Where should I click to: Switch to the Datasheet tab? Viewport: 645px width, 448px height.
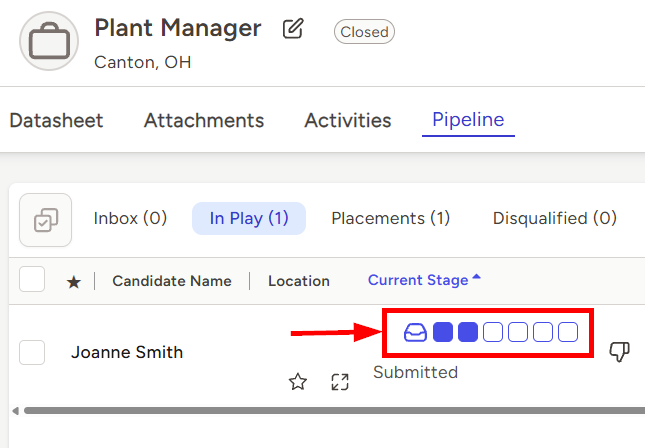click(56, 121)
